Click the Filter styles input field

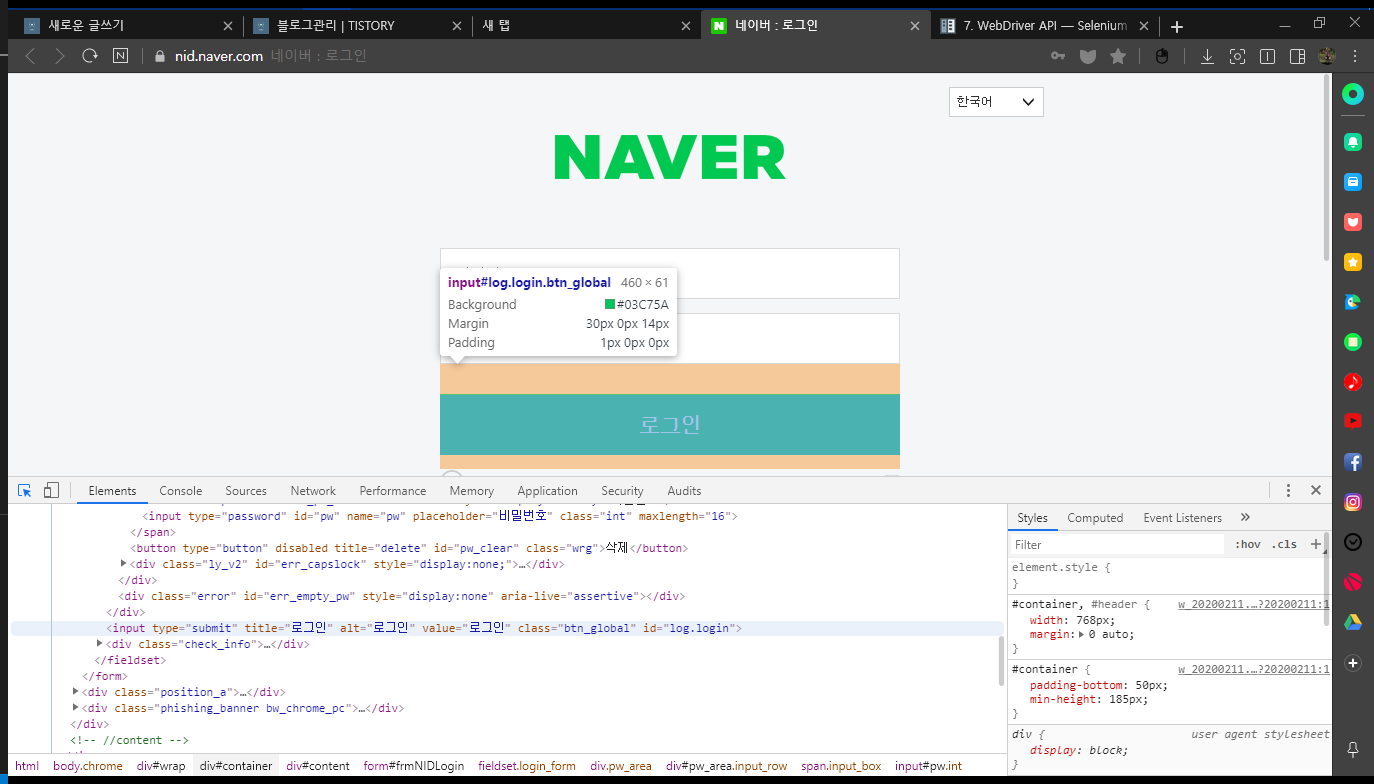(x=1117, y=544)
